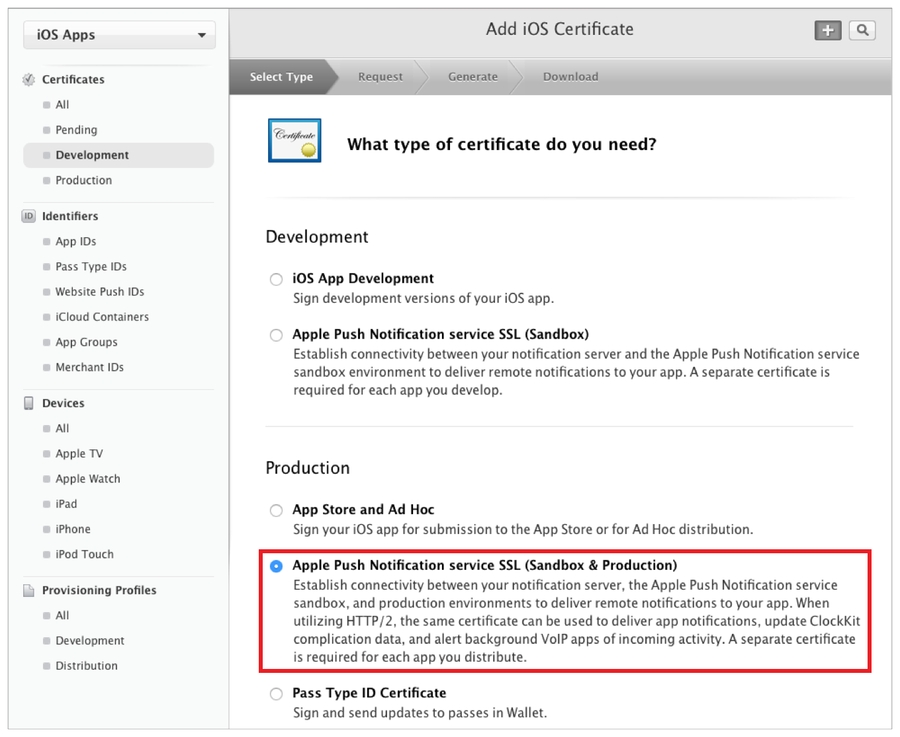This screenshot has width=900, height=737.
Task: Click the Certificates section icon
Action: (x=29, y=80)
